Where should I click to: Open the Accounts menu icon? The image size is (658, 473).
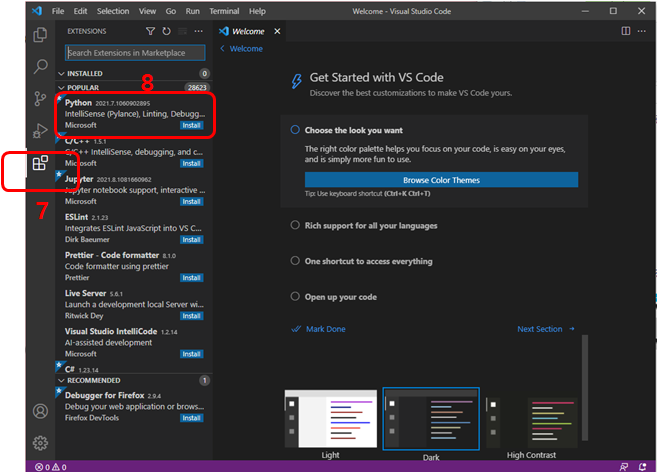(x=40, y=411)
